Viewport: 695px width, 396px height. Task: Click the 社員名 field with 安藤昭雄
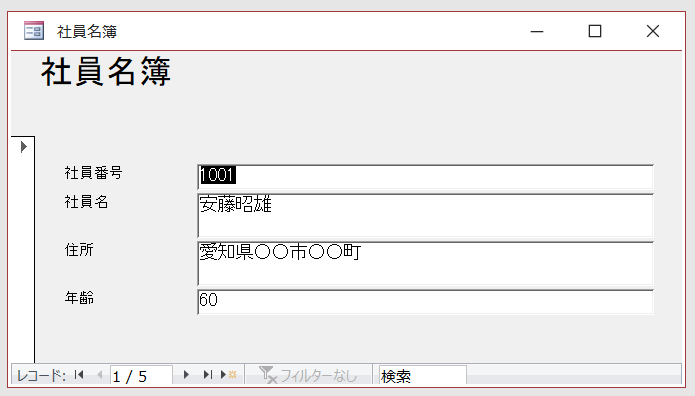click(426, 215)
